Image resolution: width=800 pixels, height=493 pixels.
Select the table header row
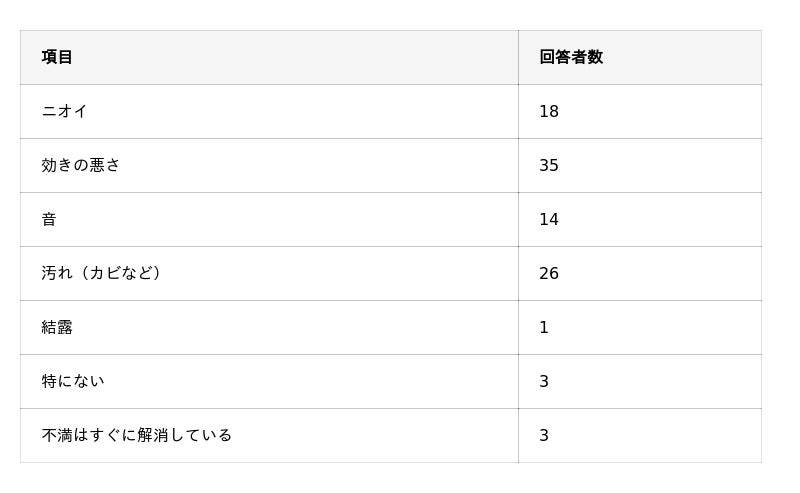(390, 57)
